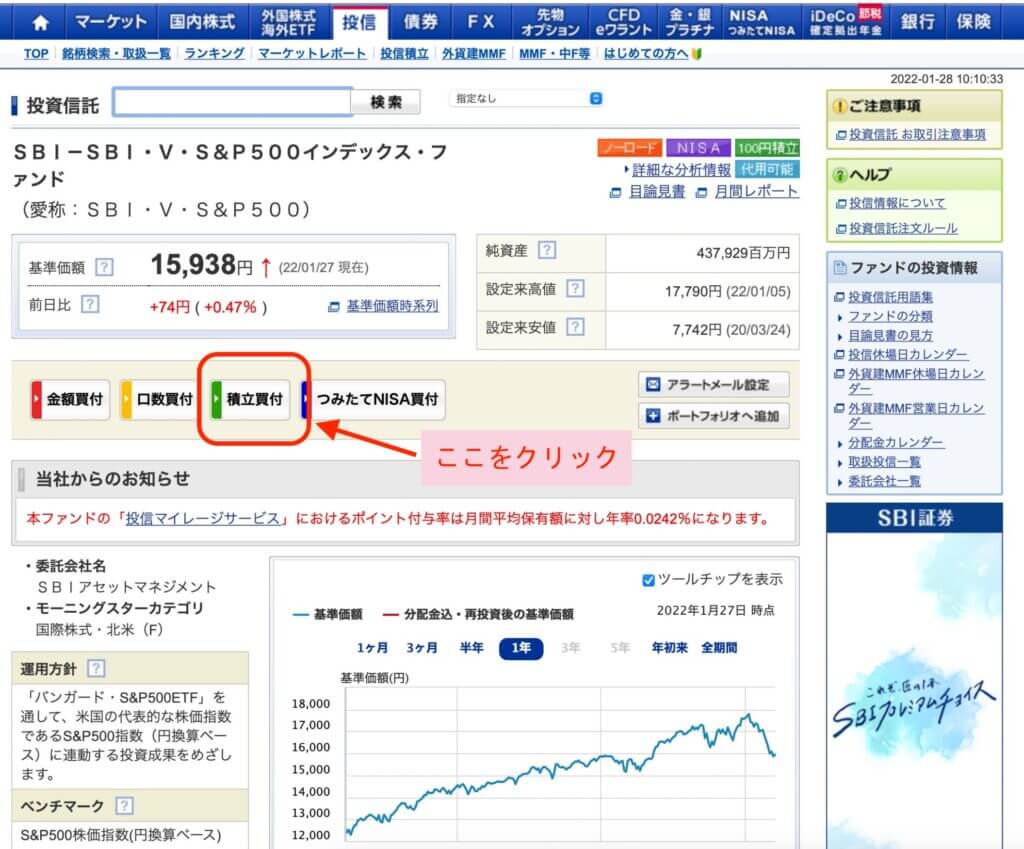Open the 保険 tab
This screenshot has width=1024, height=849.
click(x=974, y=22)
